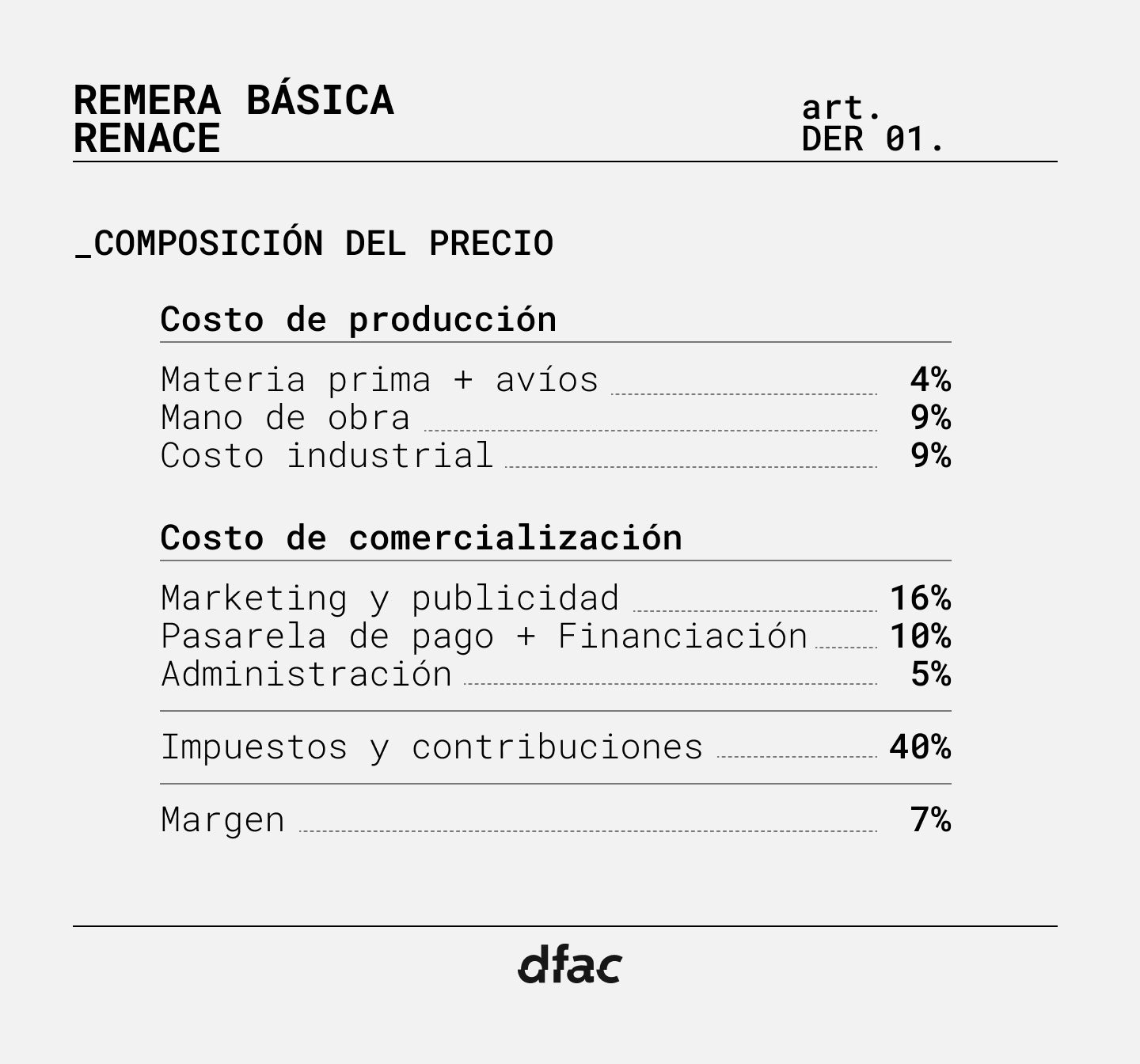
Task: Click the Administración row label
Action: coord(306,674)
